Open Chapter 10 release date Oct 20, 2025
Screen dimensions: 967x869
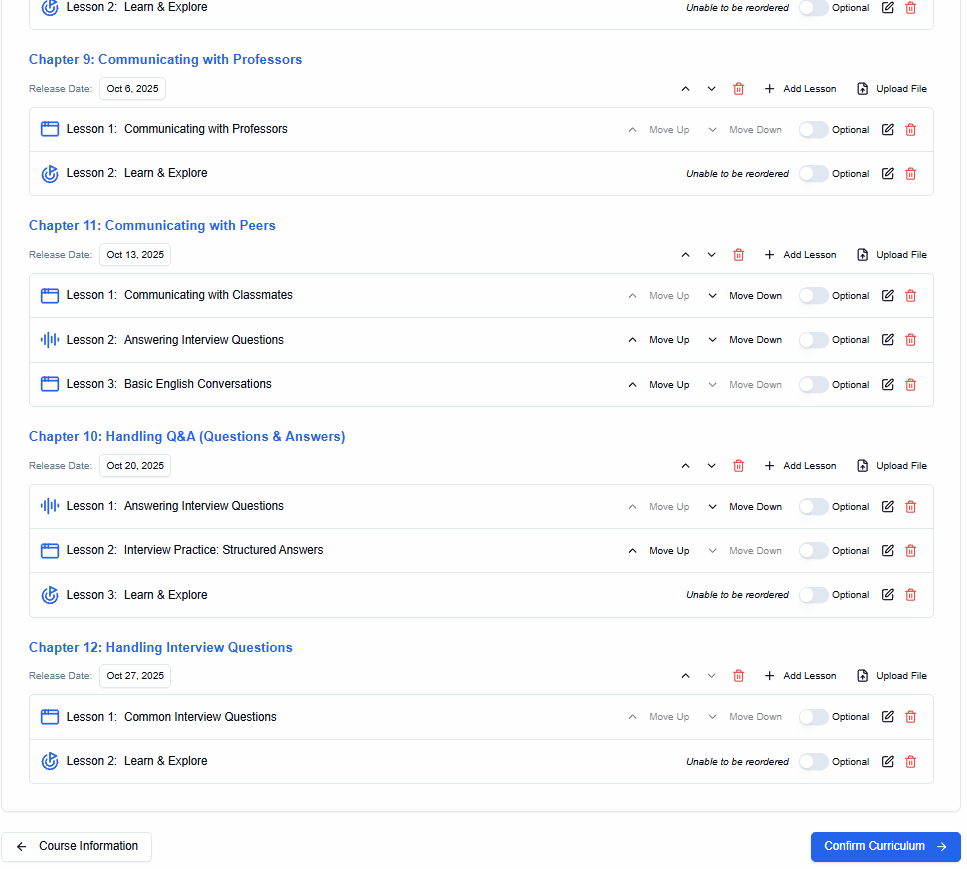(x=135, y=466)
